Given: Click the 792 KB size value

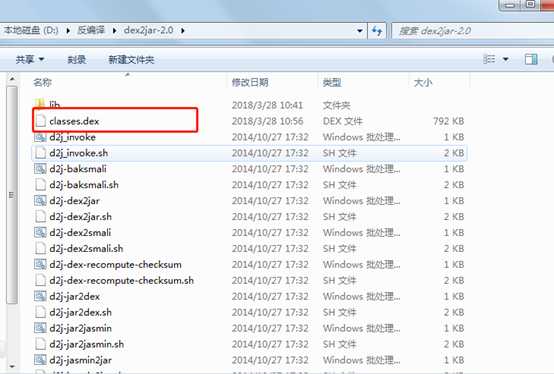Looking at the screenshot, I should click(448, 121).
